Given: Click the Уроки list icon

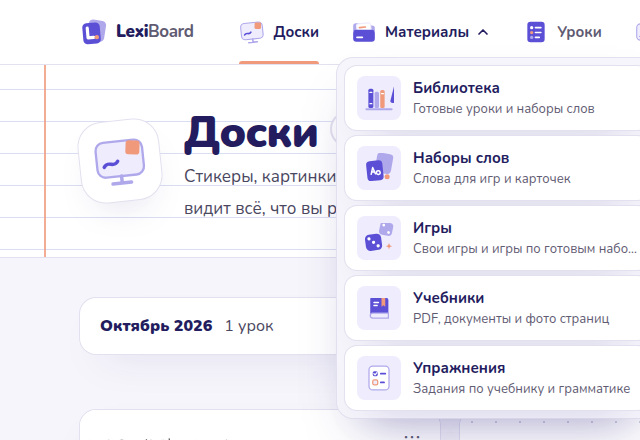Looking at the screenshot, I should [x=536, y=32].
